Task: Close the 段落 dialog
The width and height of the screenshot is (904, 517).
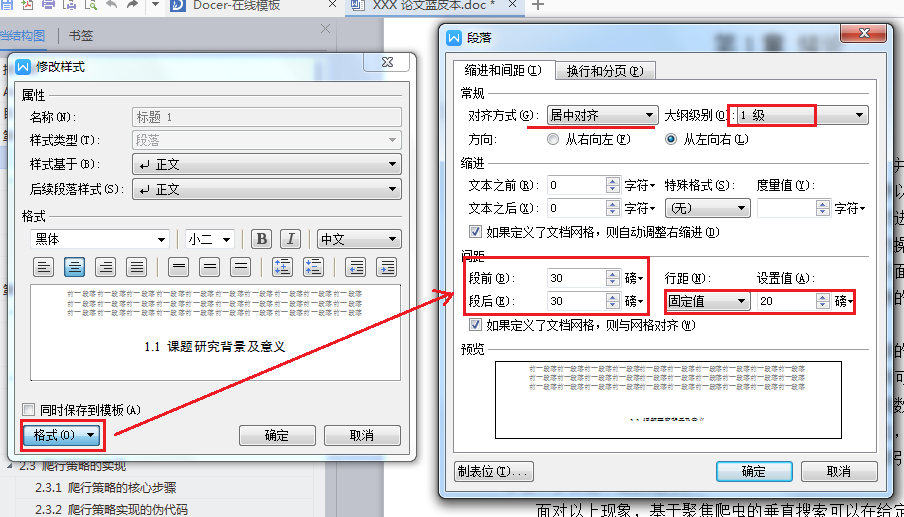Action: tap(864, 33)
